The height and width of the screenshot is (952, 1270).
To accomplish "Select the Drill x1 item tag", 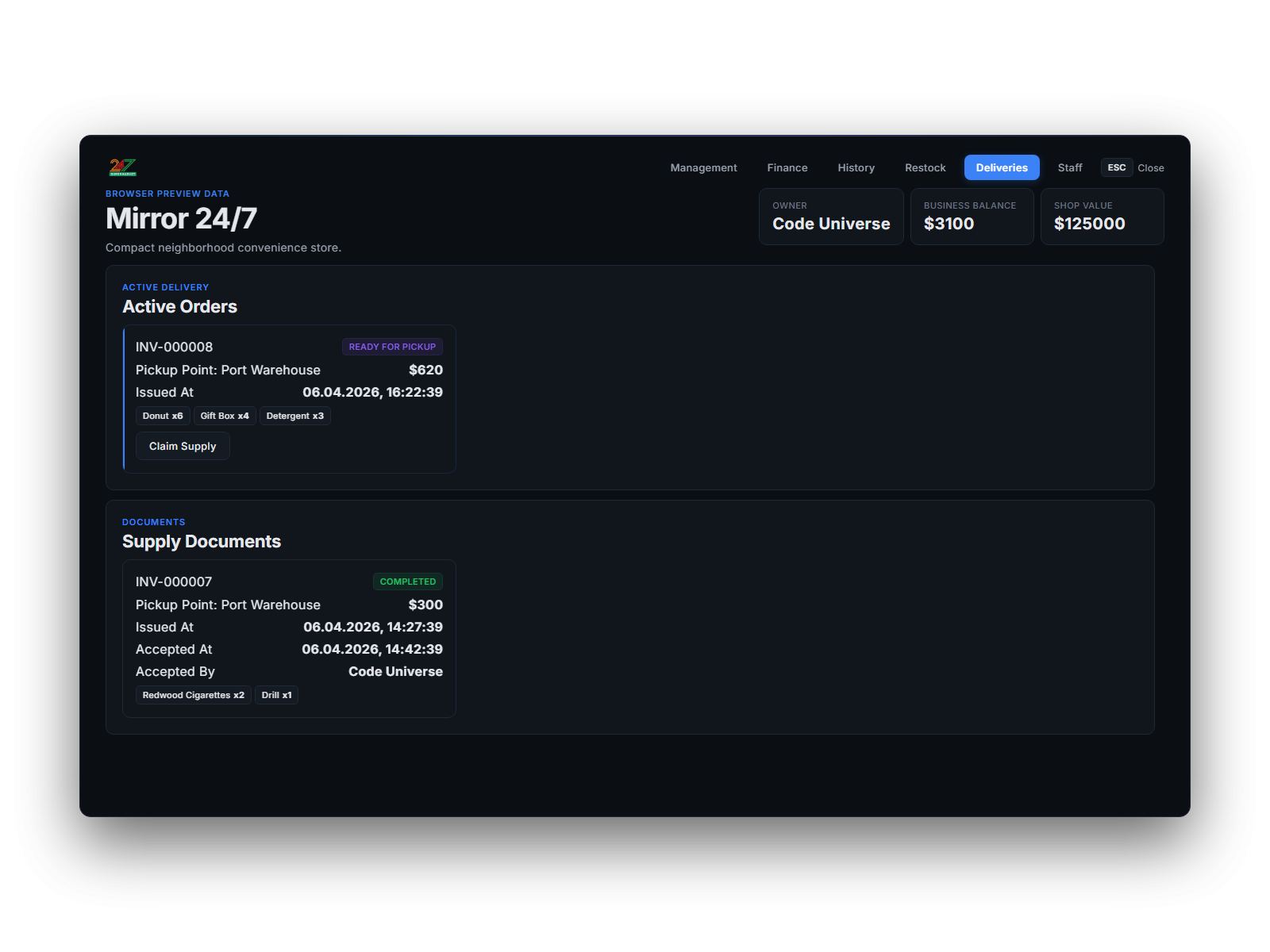I will tap(276, 695).
